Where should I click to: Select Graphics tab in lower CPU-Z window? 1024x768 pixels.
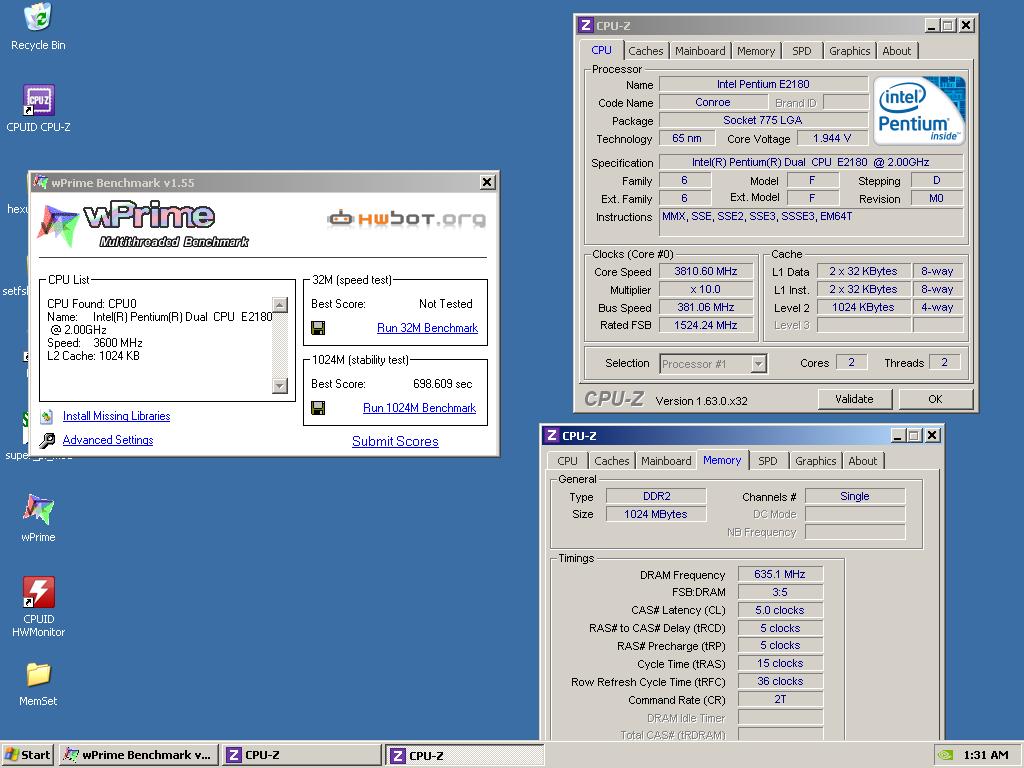(815, 461)
